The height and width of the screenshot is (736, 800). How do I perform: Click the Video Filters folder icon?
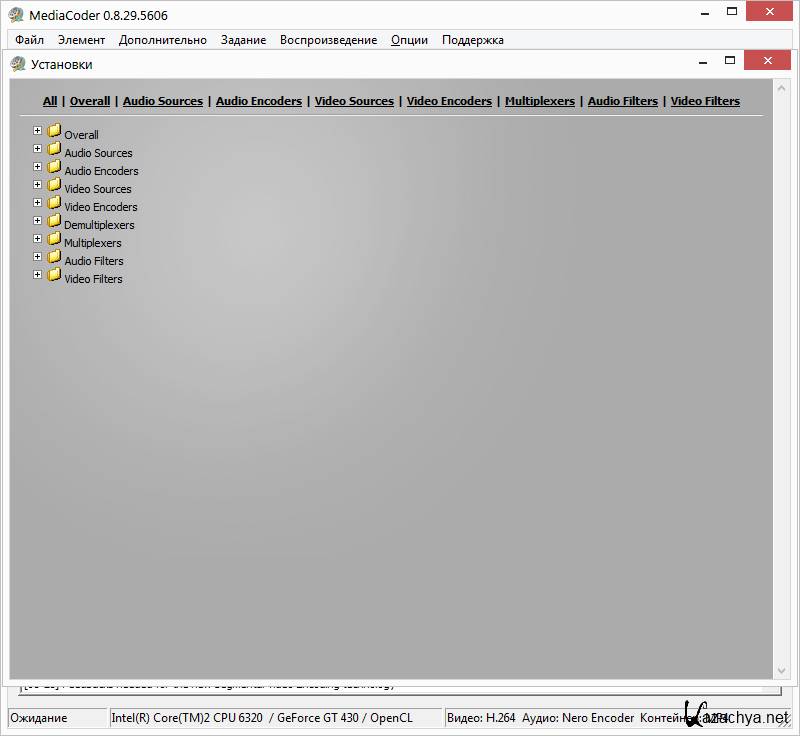point(54,275)
